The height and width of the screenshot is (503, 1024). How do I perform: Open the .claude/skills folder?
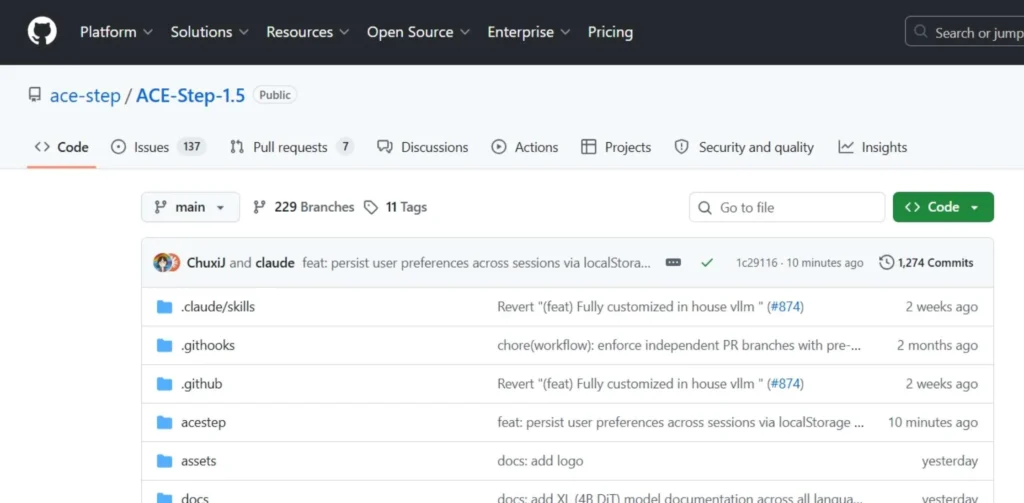click(217, 306)
